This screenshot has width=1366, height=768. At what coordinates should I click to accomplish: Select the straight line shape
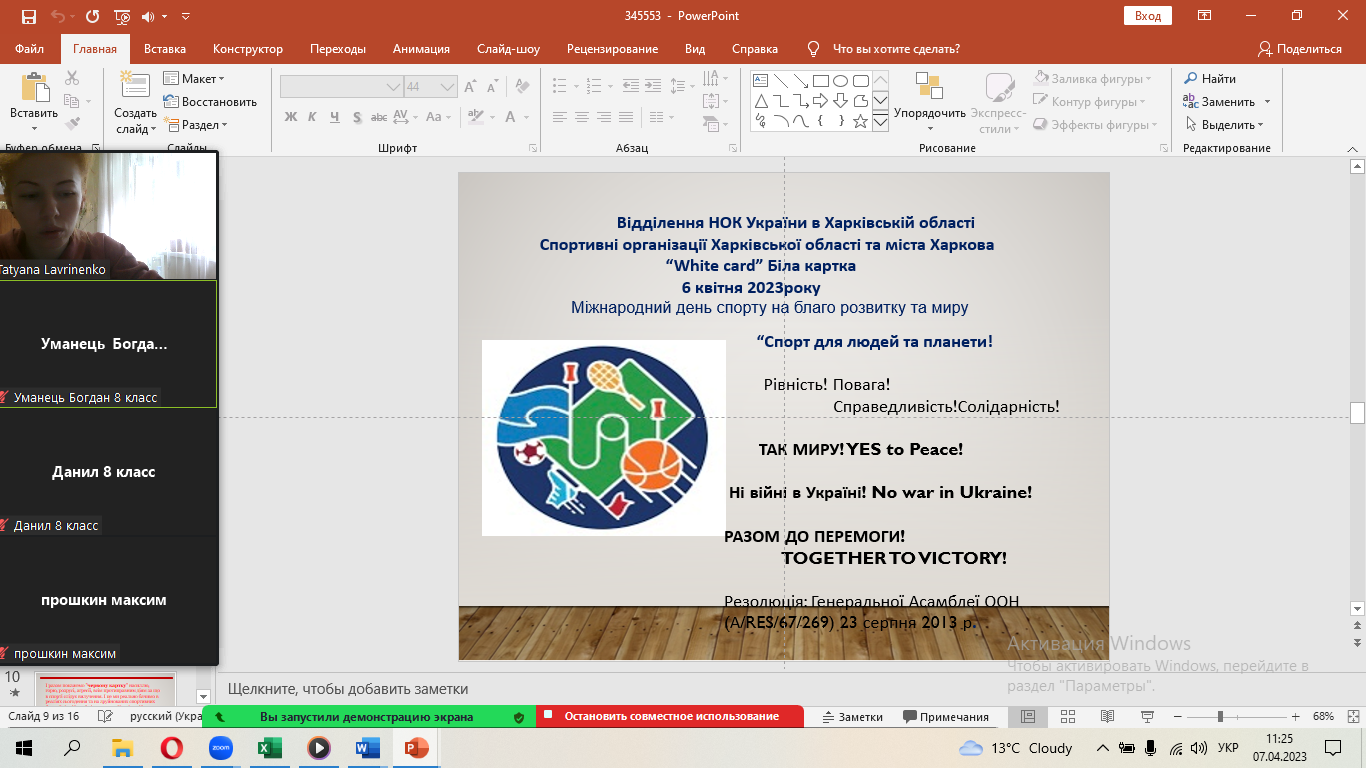[x=780, y=81]
